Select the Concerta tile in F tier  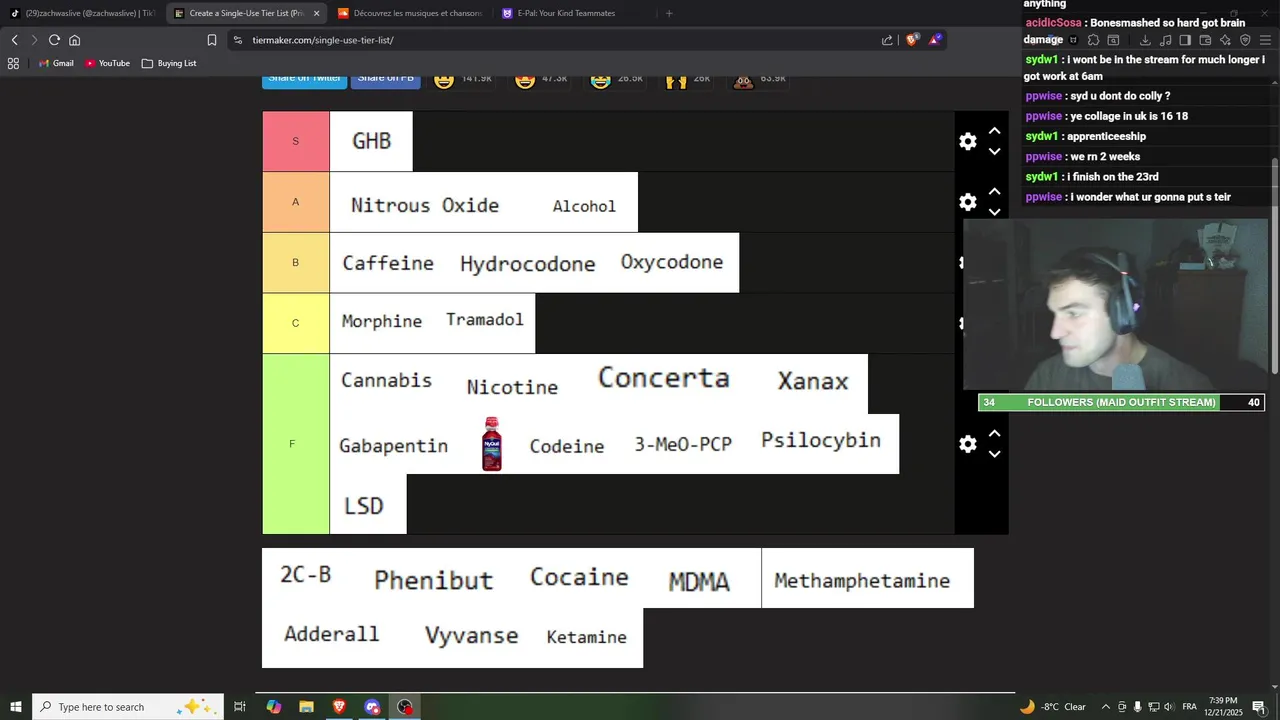point(663,379)
